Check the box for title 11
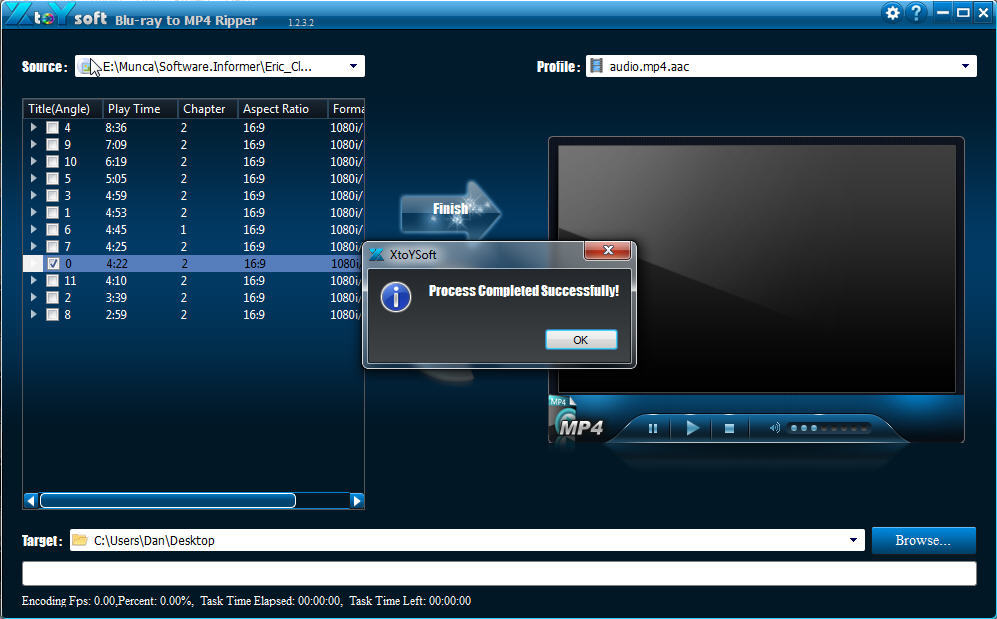 tap(52, 280)
